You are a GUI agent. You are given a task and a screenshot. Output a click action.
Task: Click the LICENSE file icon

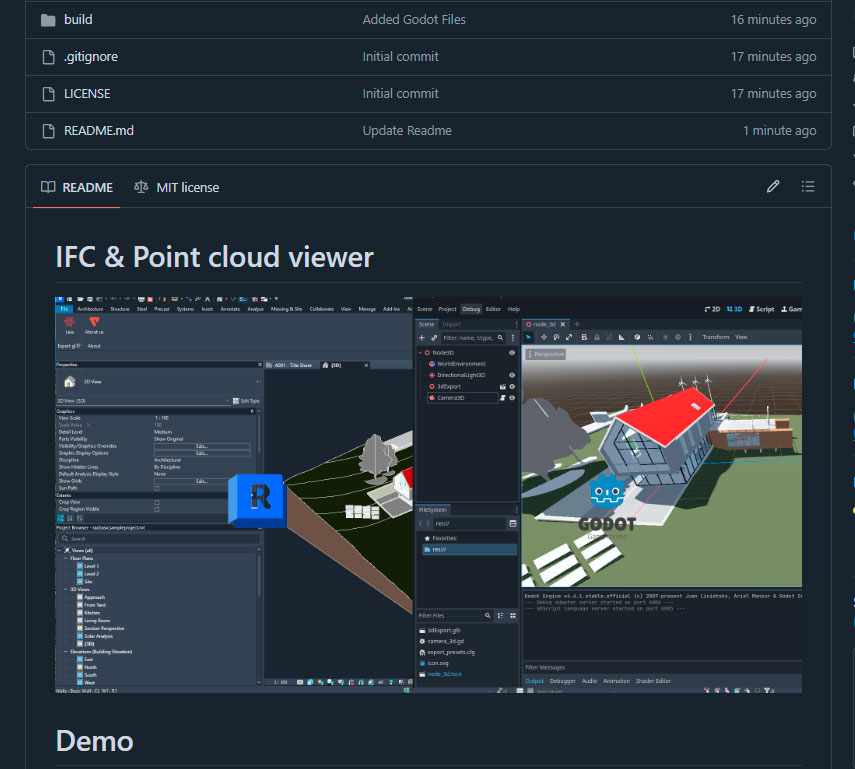(49, 94)
